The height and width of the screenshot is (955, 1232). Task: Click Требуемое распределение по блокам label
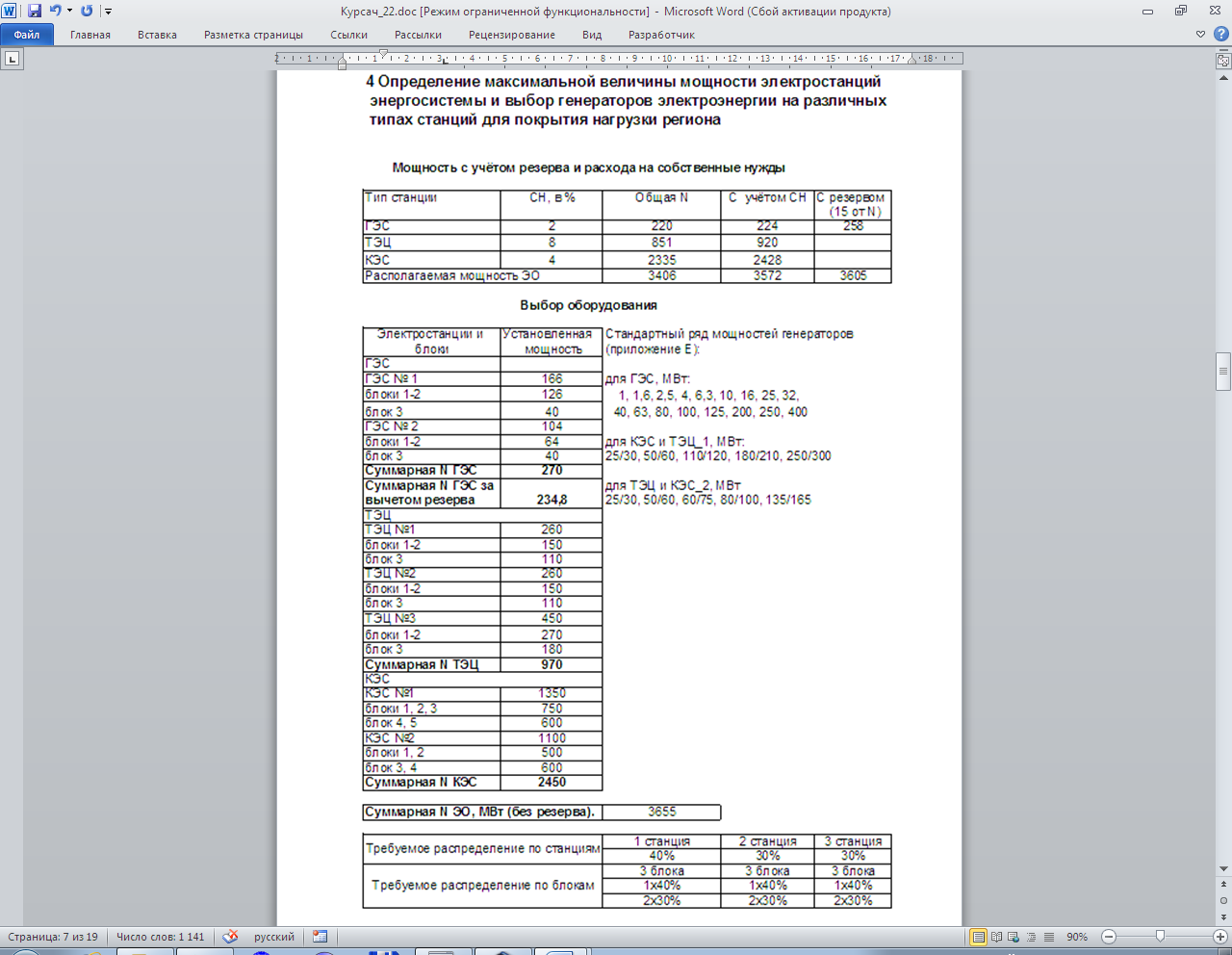coord(482,886)
